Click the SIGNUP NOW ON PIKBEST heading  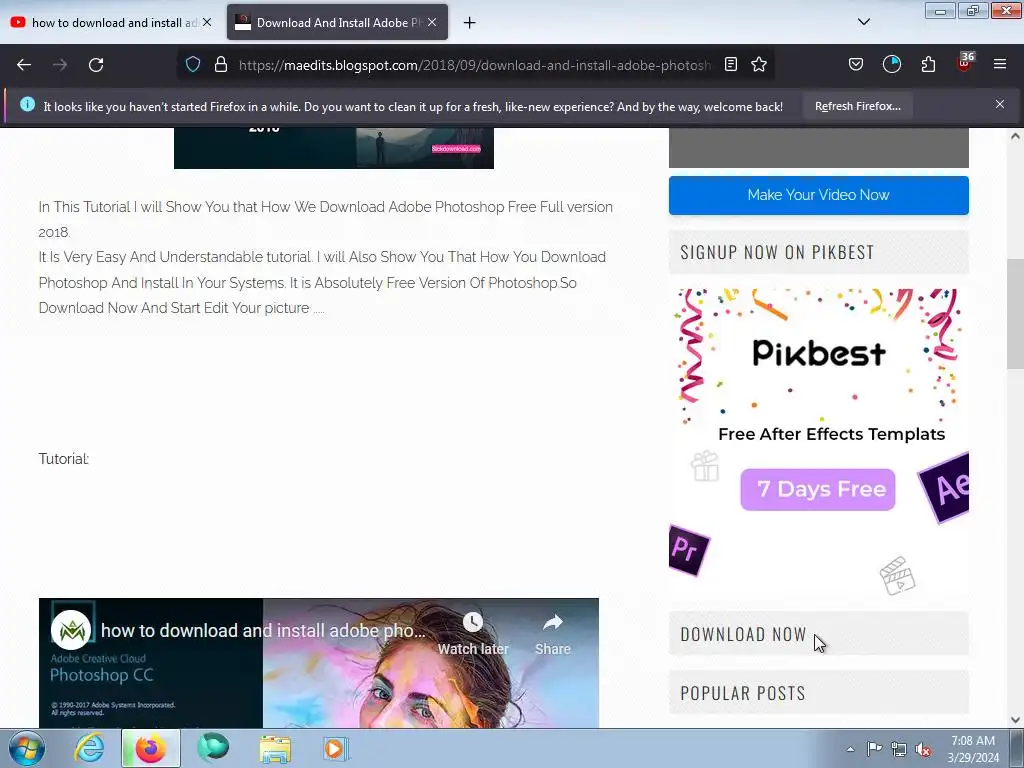[x=776, y=252]
